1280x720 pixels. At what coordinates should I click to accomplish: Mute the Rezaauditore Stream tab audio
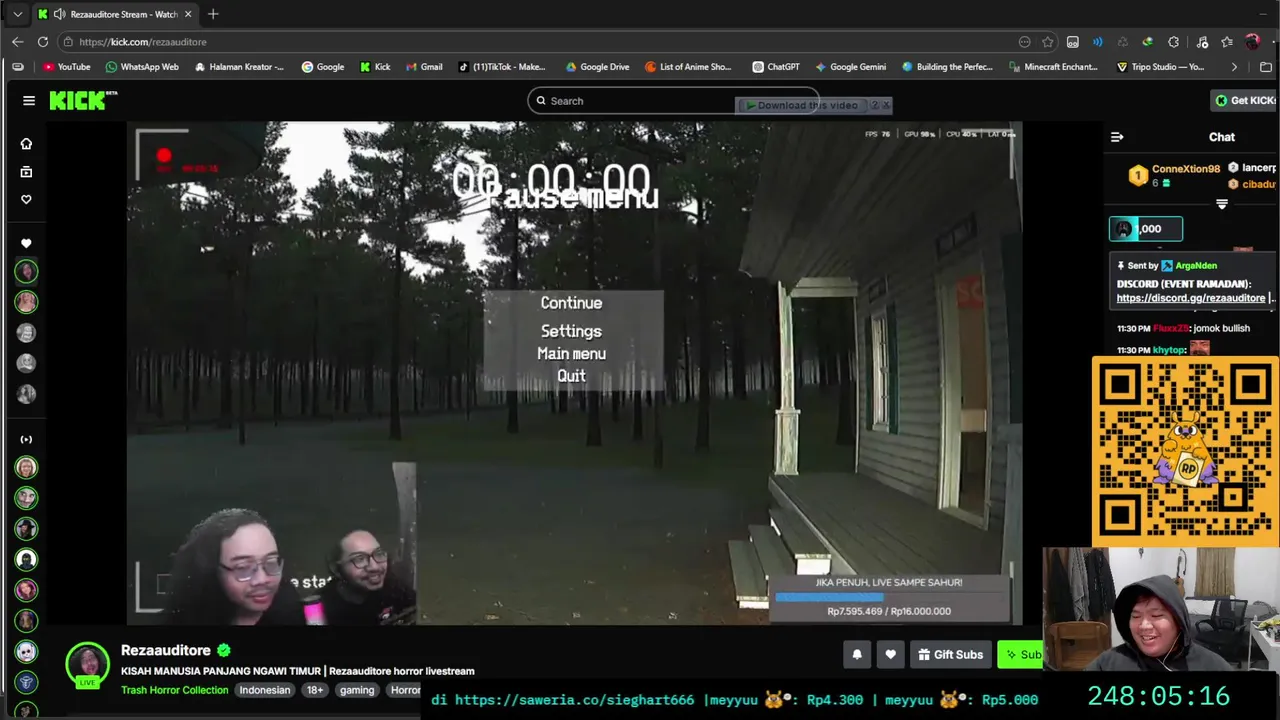click(60, 14)
